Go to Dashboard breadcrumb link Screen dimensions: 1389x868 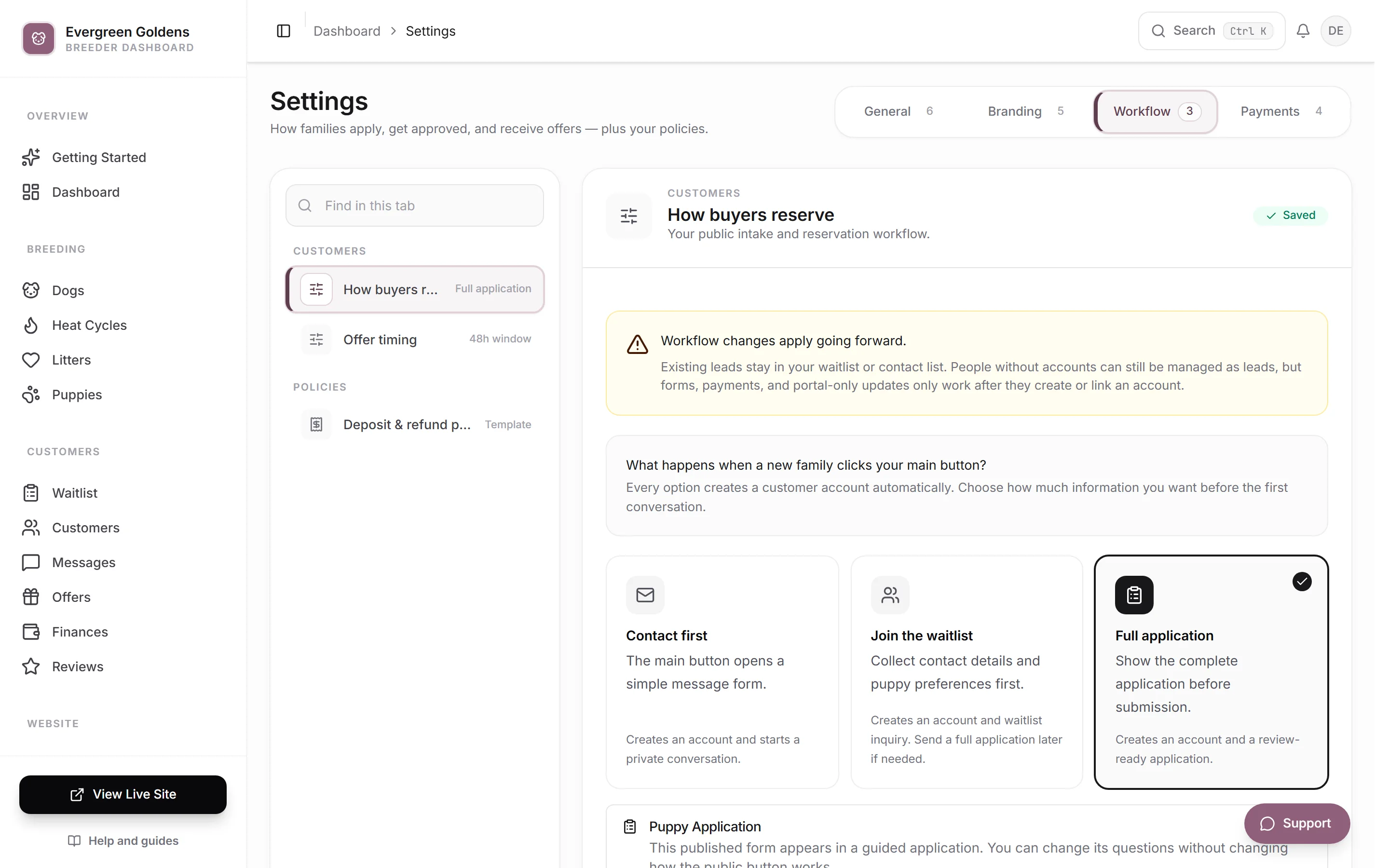click(x=347, y=31)
